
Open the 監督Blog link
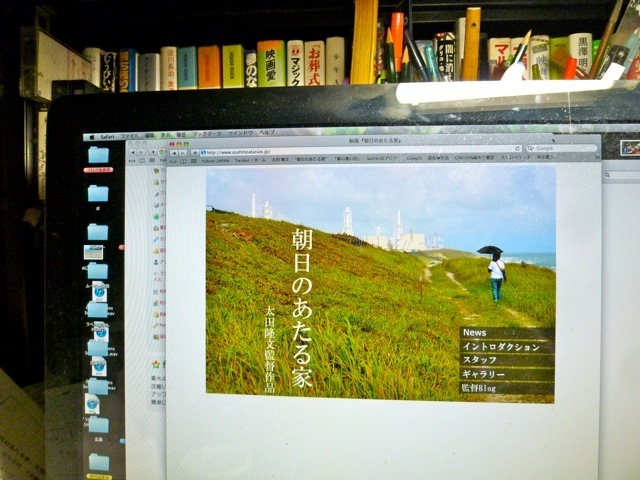coord(507,387)
